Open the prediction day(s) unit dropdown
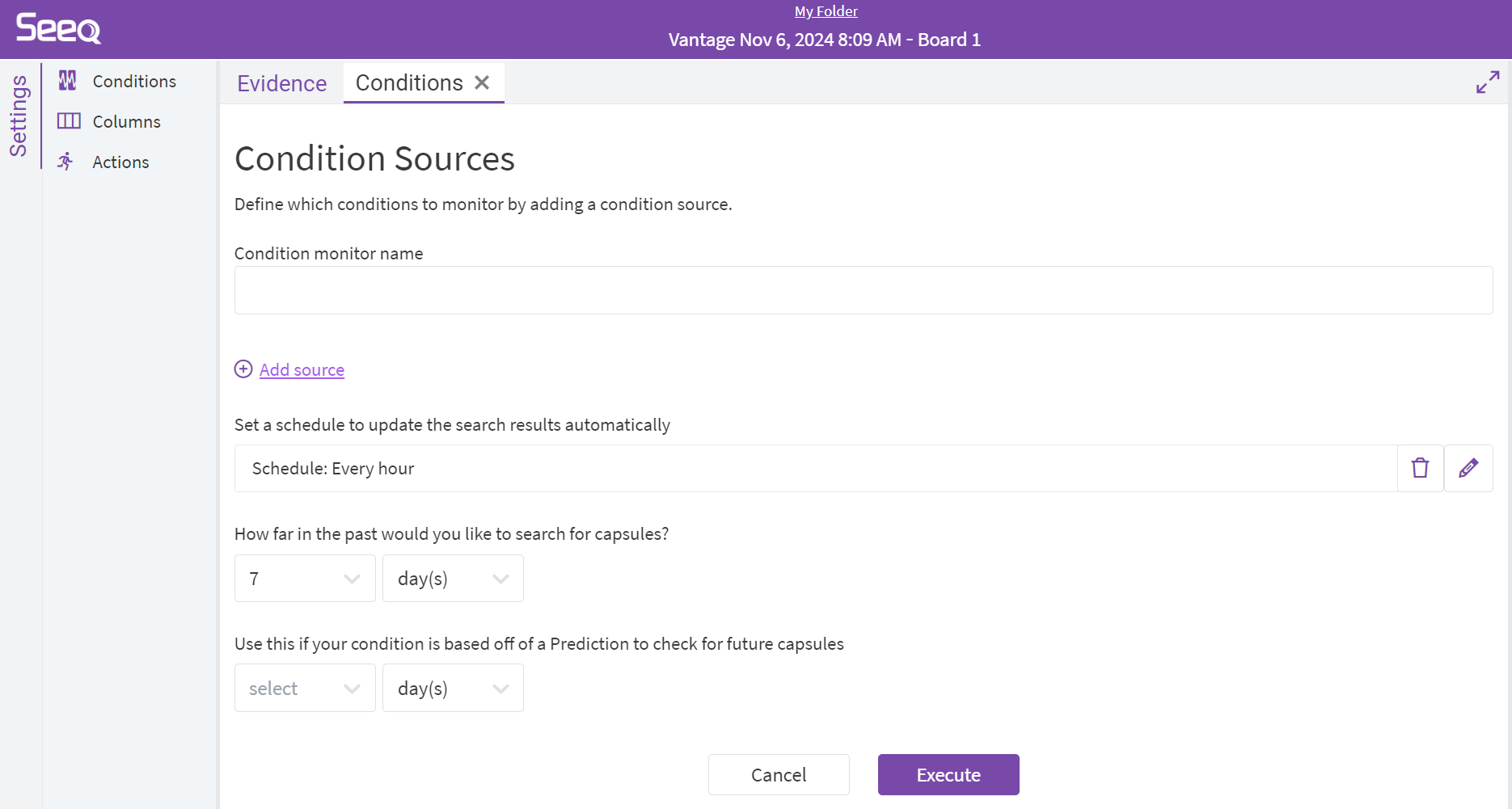This screenshot has width=1512, height=809. pyautogui.click(x=453, y=689)
